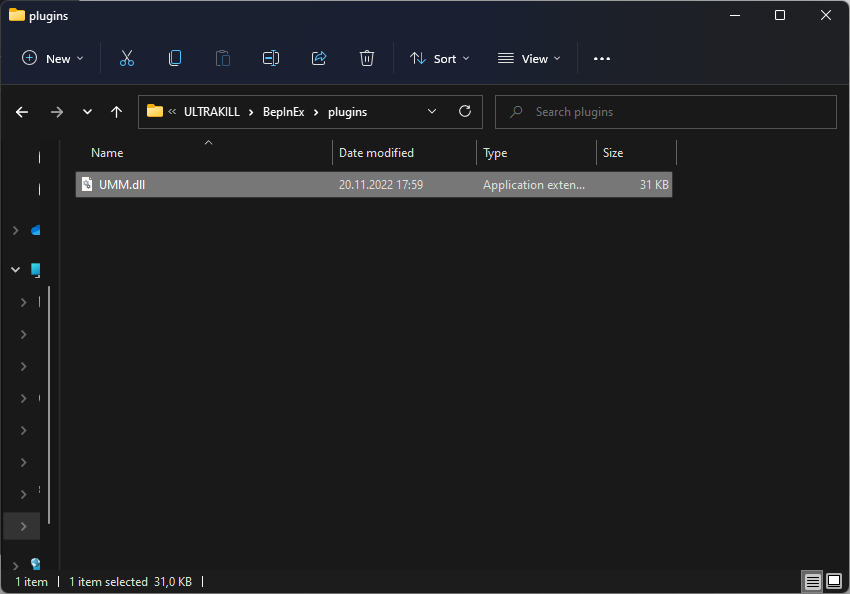Click BepInEx in address breadcrumb
850x594 pixels.
pyautogui.click(x=284, y=112)
